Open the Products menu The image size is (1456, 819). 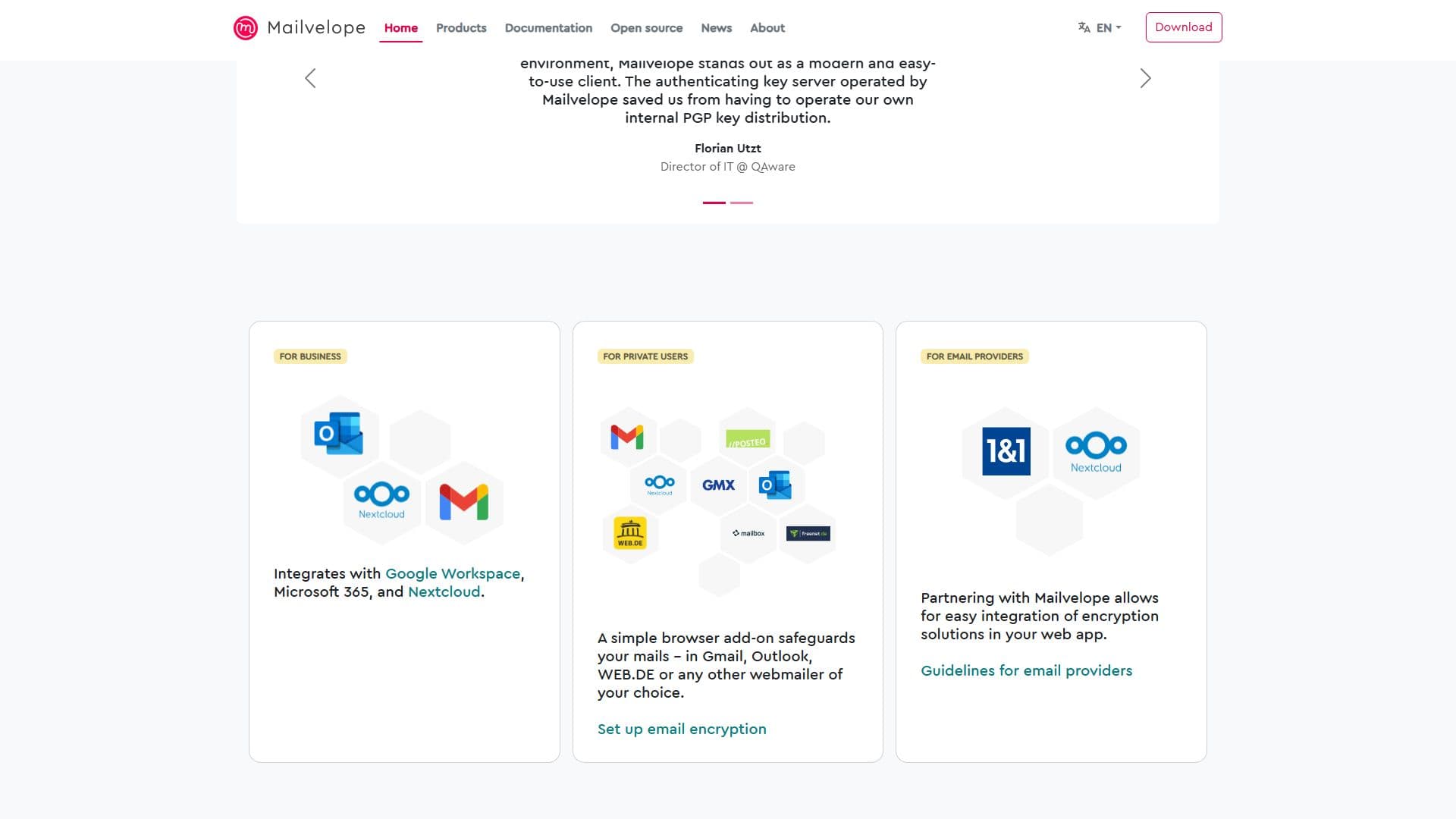tap(461, 28)
